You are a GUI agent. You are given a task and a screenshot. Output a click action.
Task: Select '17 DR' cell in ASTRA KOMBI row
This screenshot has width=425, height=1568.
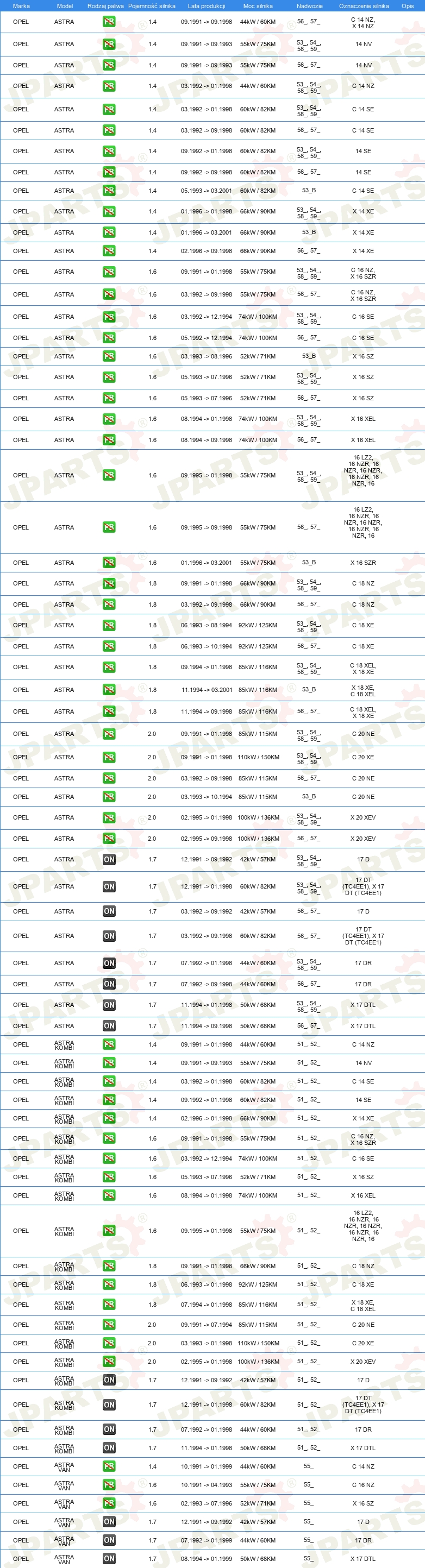[x=363, y=1429]
